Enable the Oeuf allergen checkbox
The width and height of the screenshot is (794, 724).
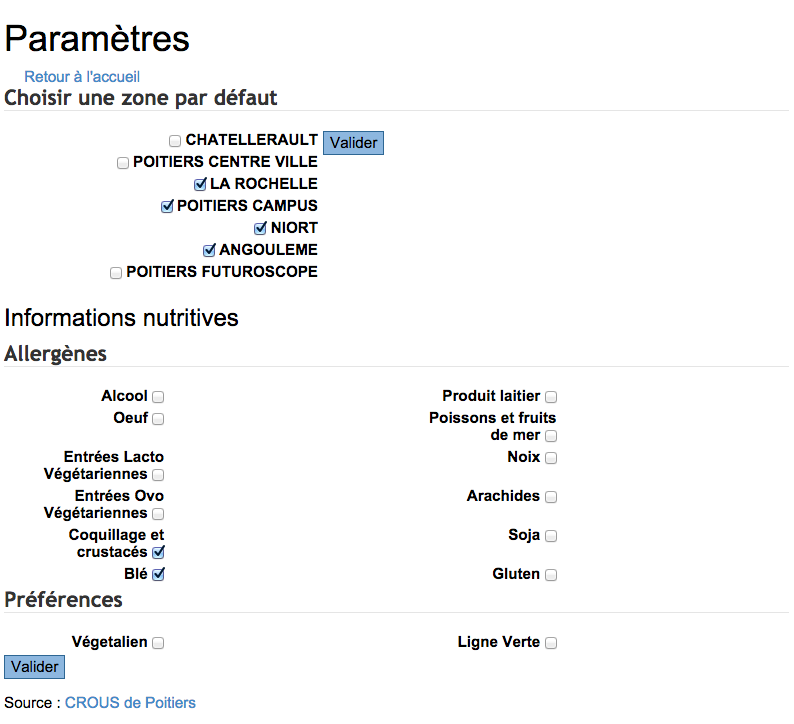(158, 419)
